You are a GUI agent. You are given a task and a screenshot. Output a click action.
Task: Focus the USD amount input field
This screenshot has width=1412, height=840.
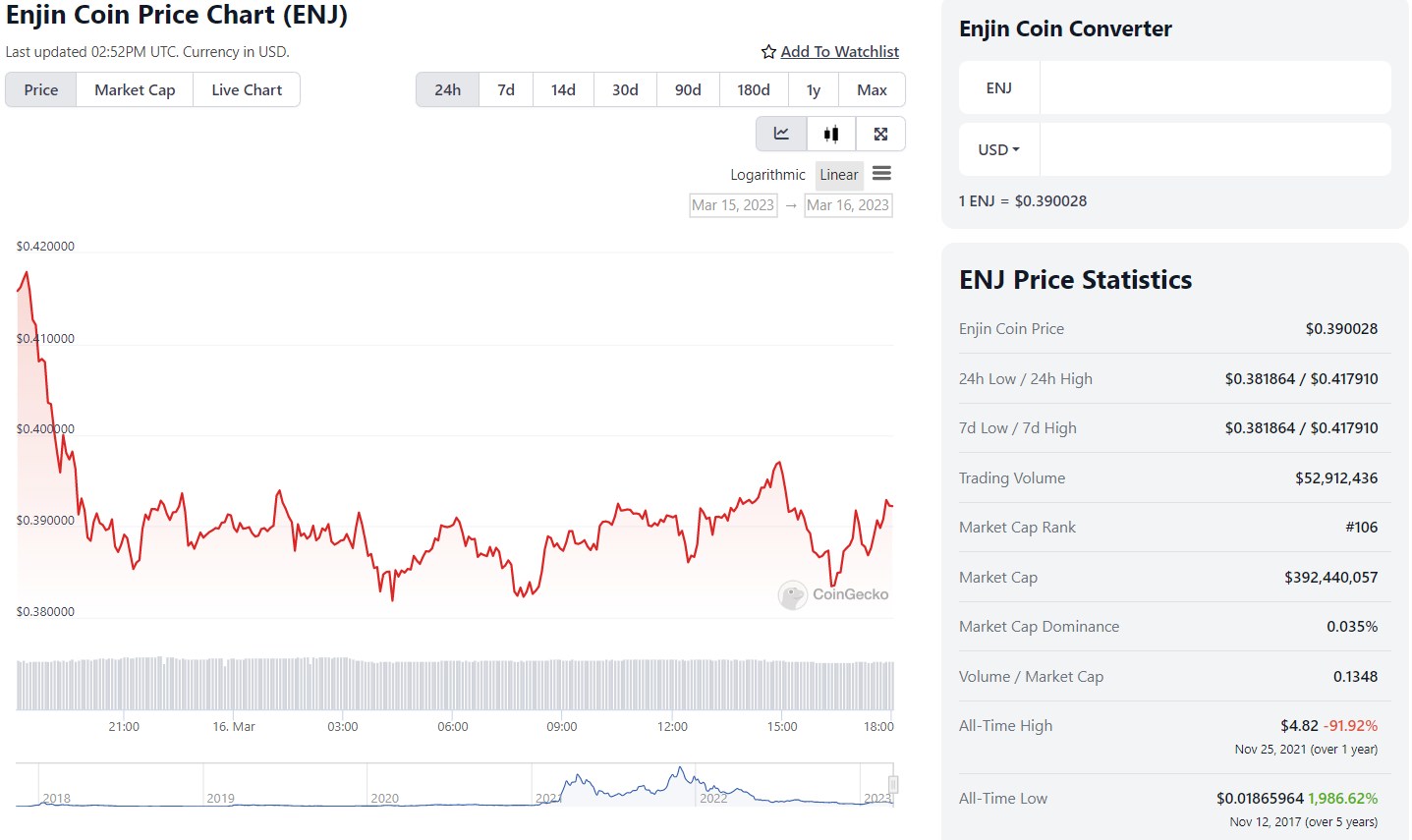click(x=1215, y=149)
